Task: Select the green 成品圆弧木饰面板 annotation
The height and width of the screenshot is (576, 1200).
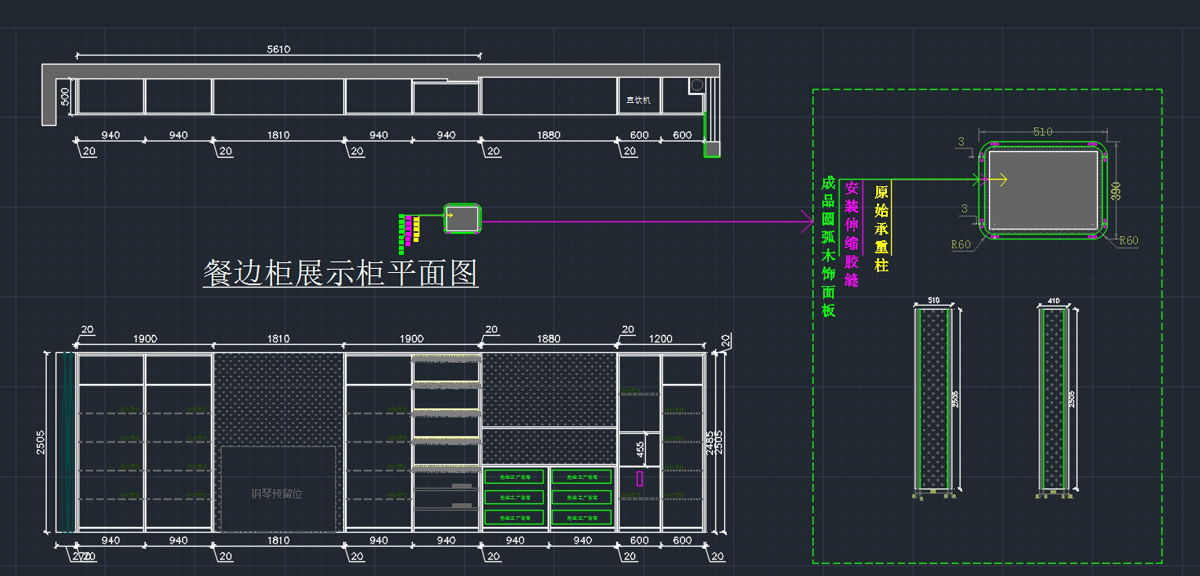Action: pos(828,247)
